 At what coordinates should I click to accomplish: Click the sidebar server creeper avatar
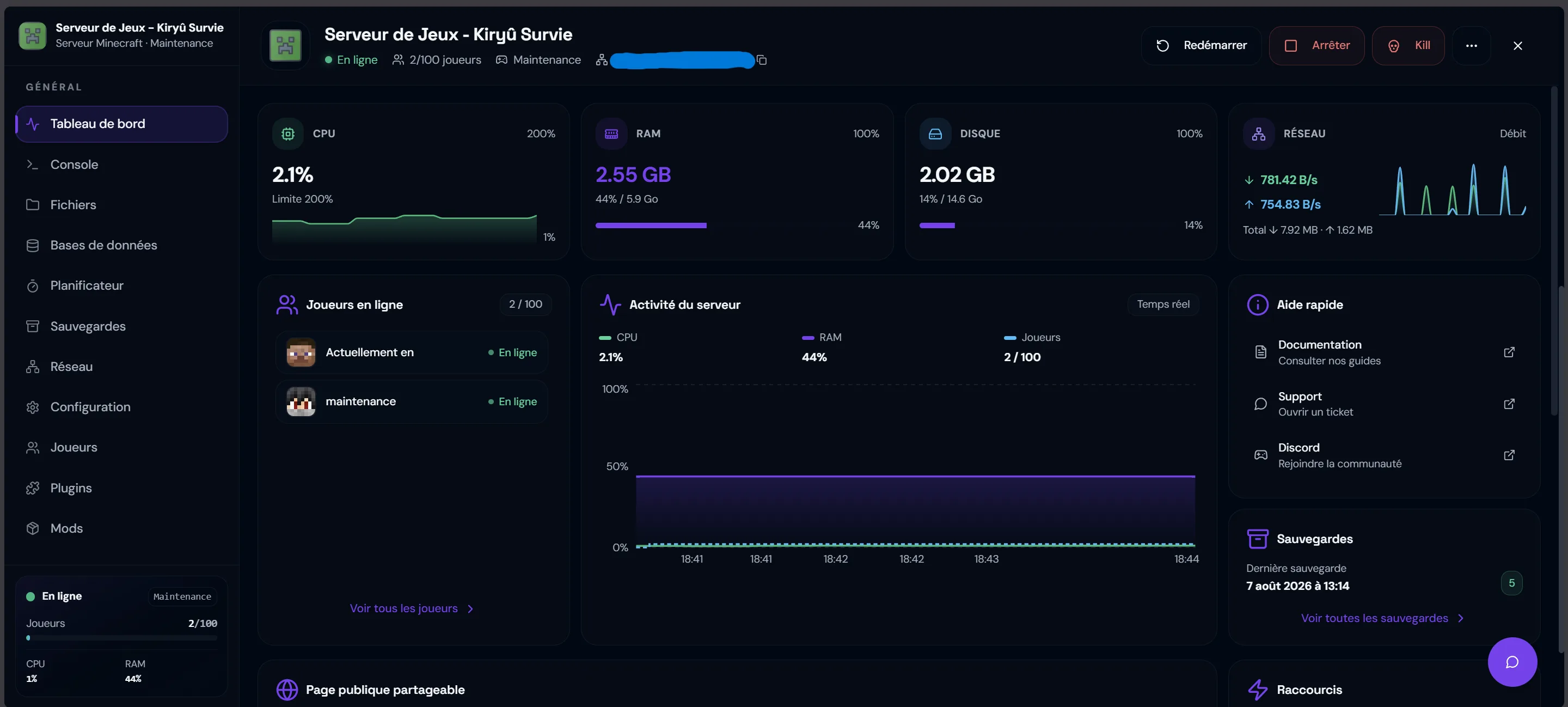point(33,35)
